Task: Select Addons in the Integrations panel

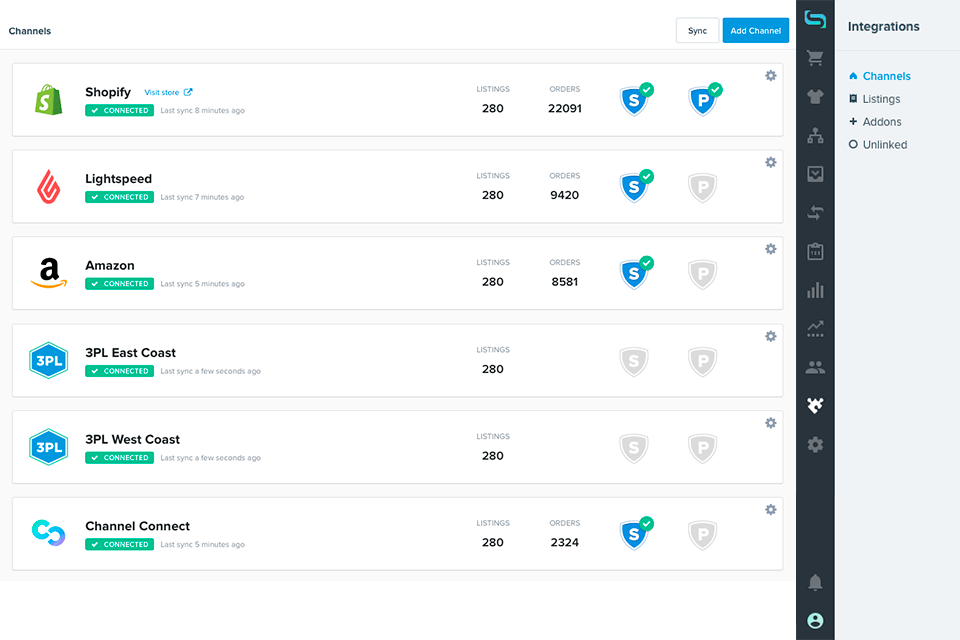Action: (884, 121)
